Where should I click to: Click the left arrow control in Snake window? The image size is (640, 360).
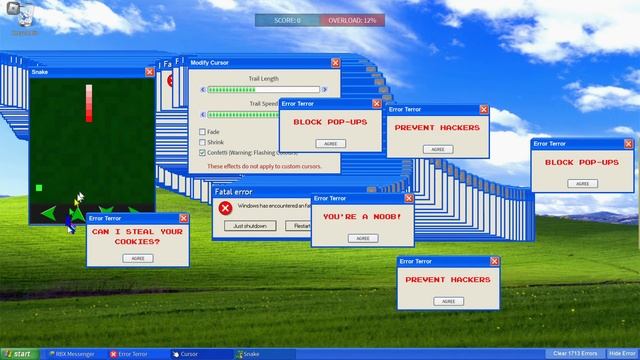49,213
